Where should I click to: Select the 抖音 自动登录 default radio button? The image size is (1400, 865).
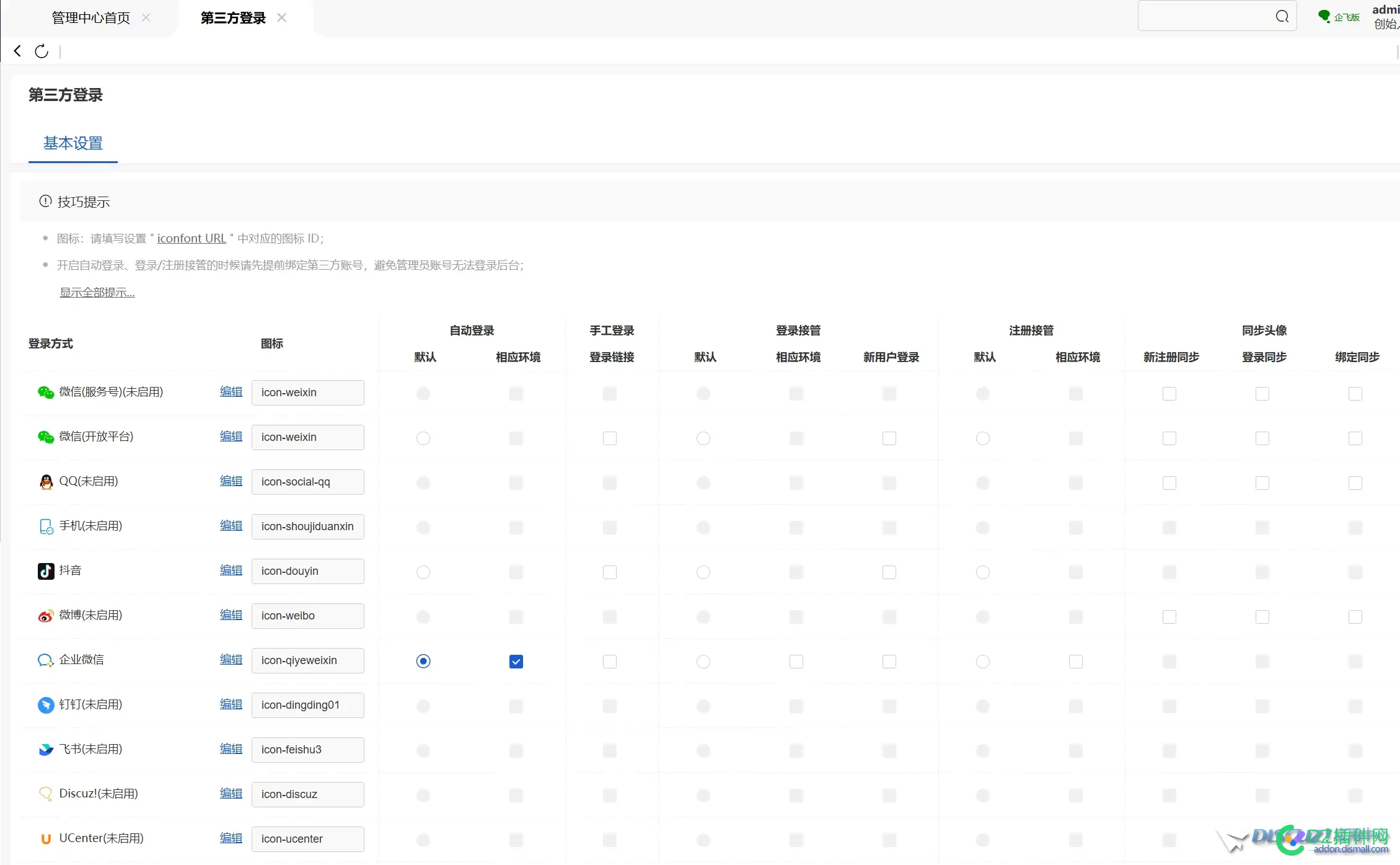pyautogui.click(x=423, y=572)
